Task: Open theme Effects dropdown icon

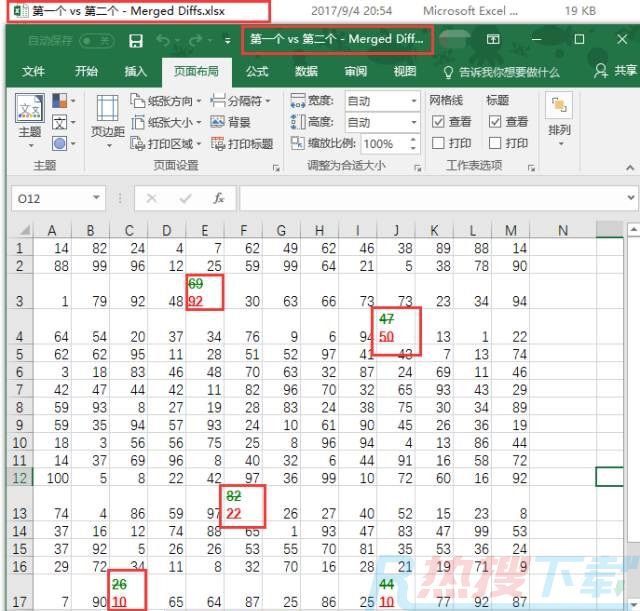Action: (x=64, y=144)
